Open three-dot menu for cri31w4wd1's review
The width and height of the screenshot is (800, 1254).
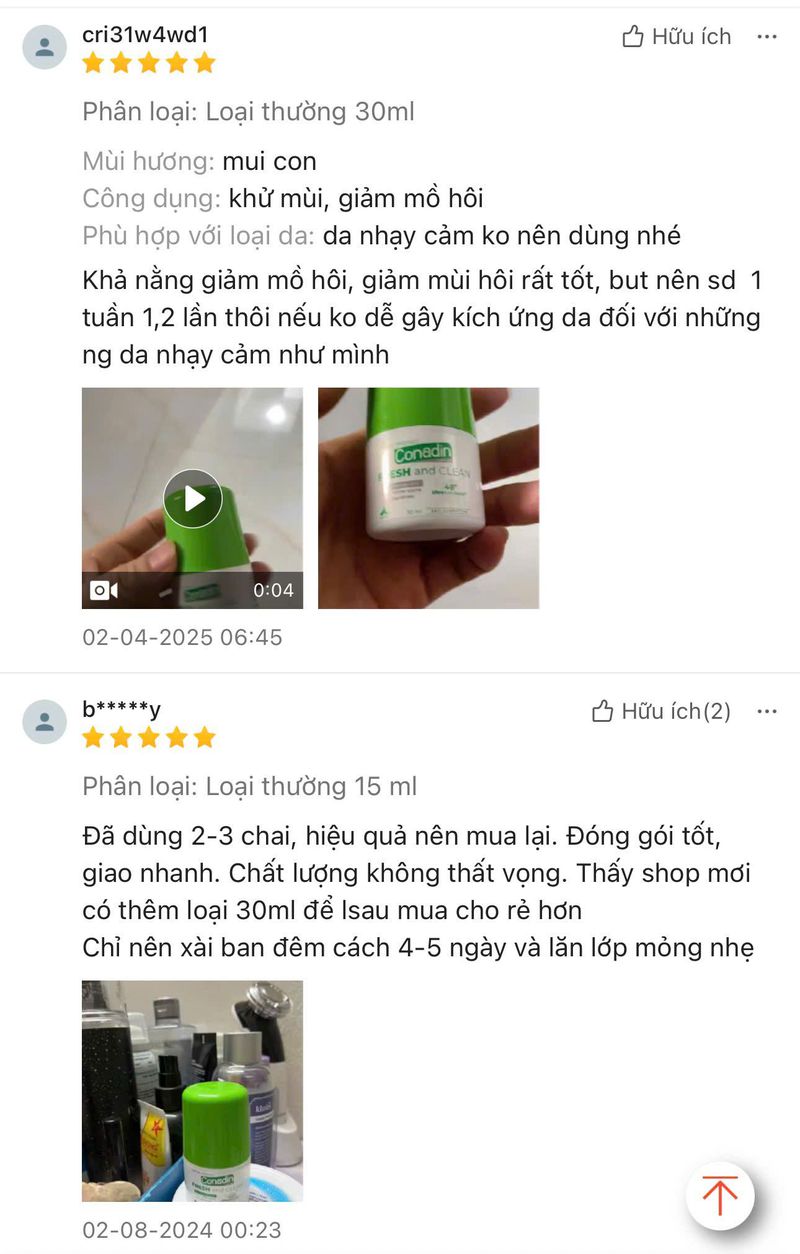coord(767,37)
